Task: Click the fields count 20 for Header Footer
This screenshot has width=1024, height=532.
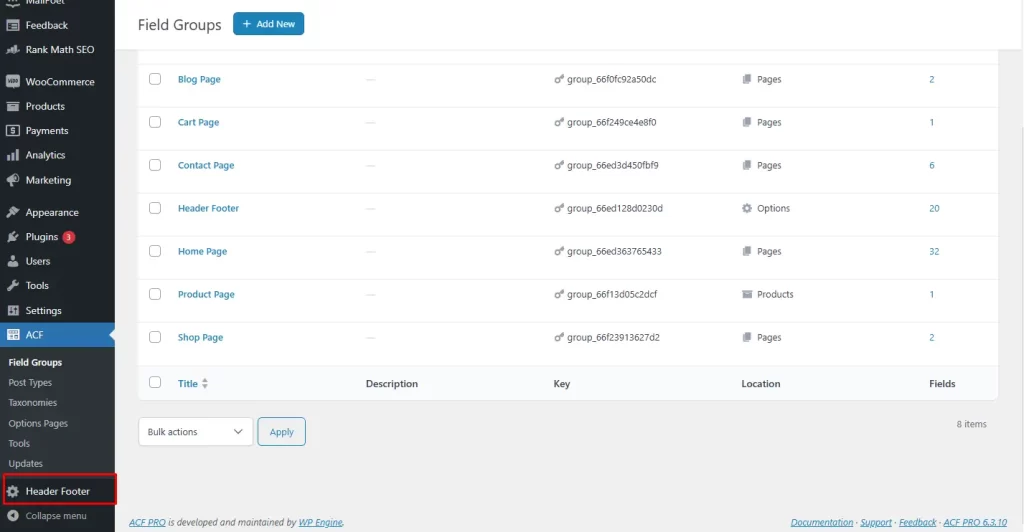Action: click(x=934, y=208)
